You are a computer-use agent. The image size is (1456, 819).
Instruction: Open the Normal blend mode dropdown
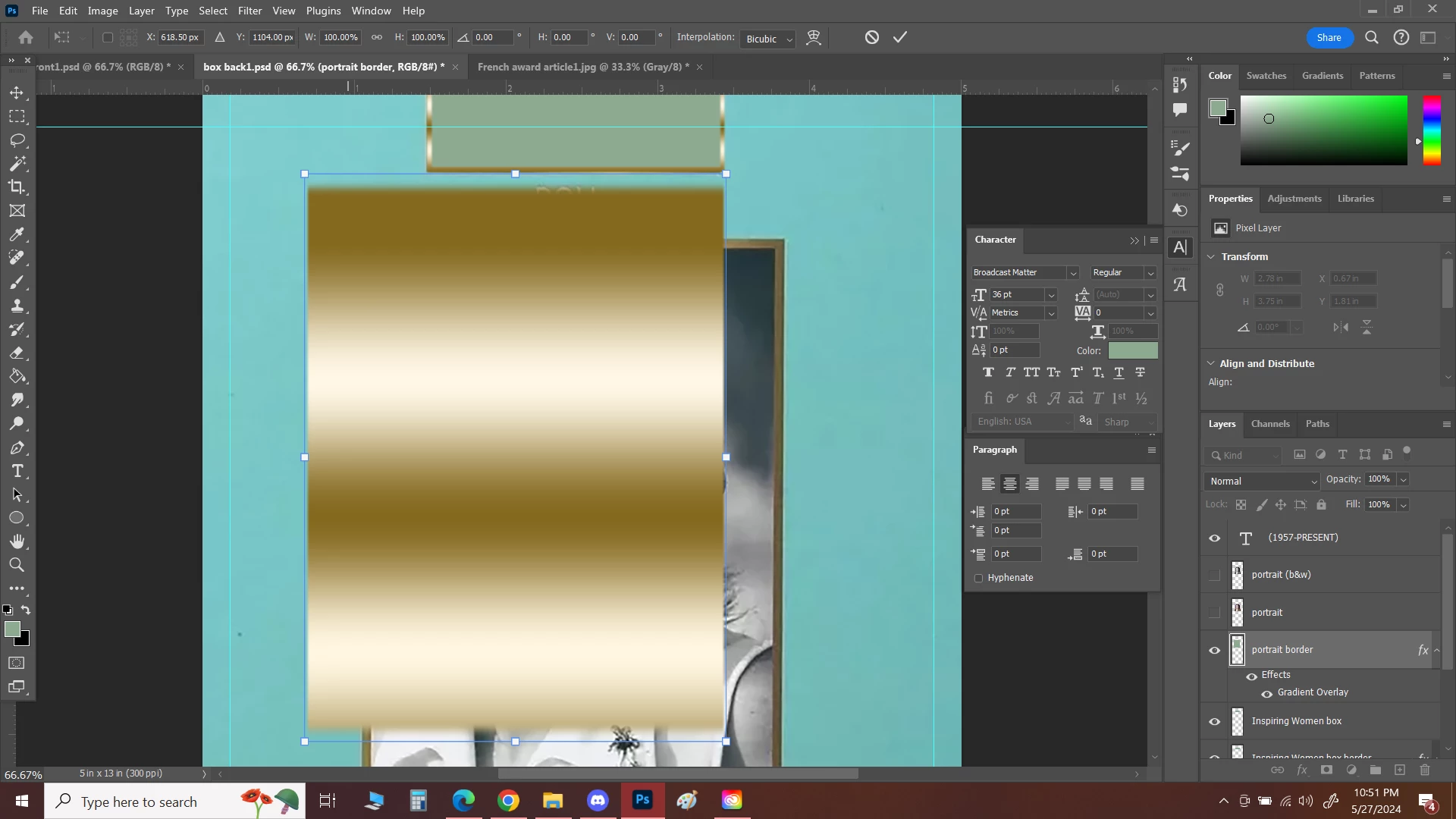tap(1263, 481)
